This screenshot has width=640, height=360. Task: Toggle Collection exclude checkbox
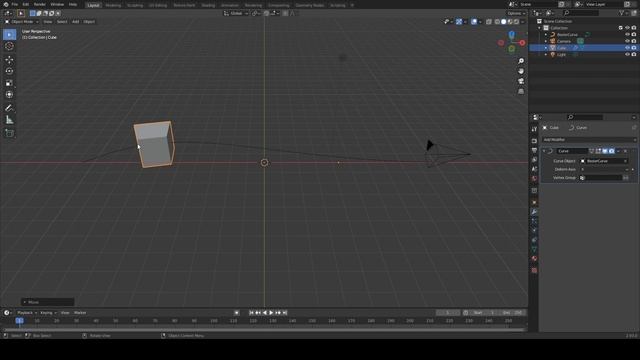621,28
